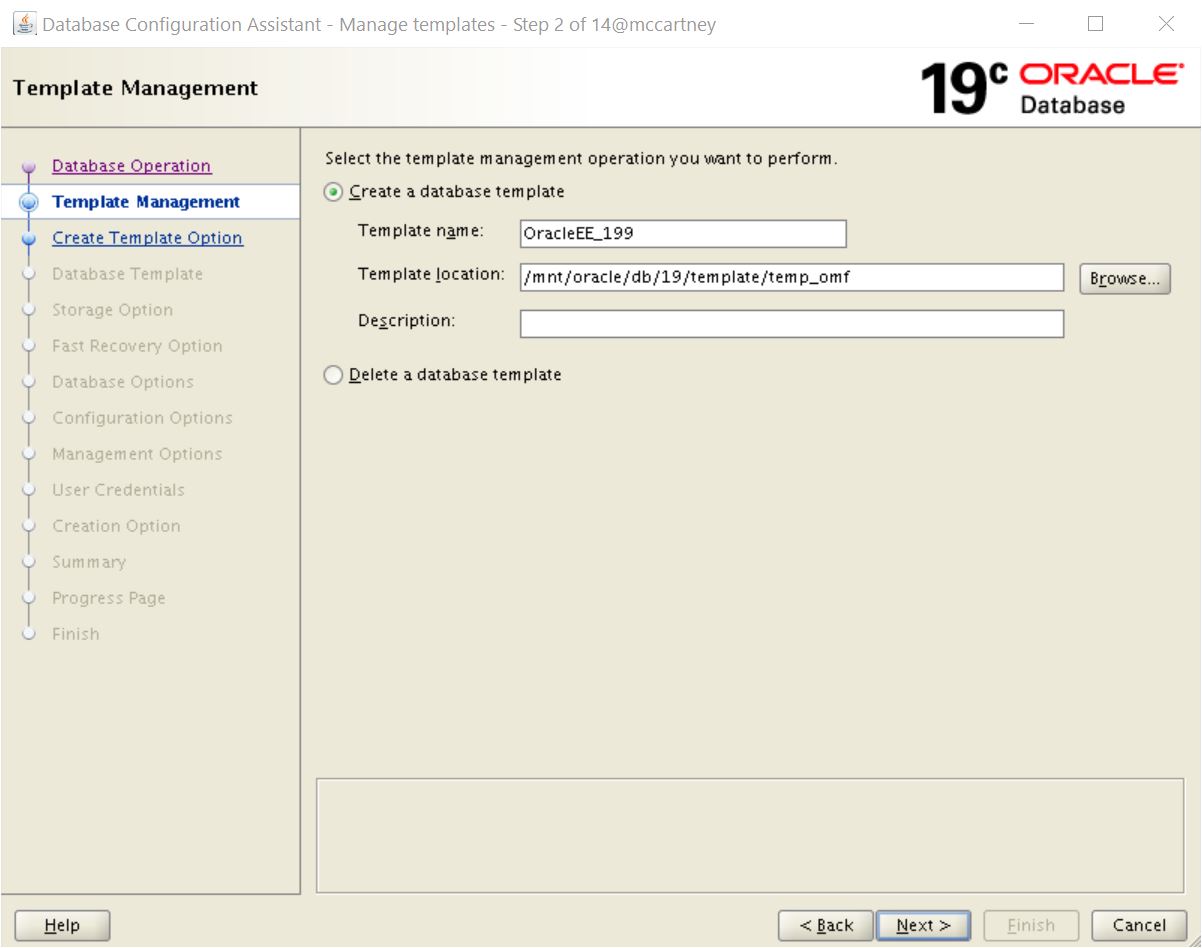Go to the Next step

(922, 926)
